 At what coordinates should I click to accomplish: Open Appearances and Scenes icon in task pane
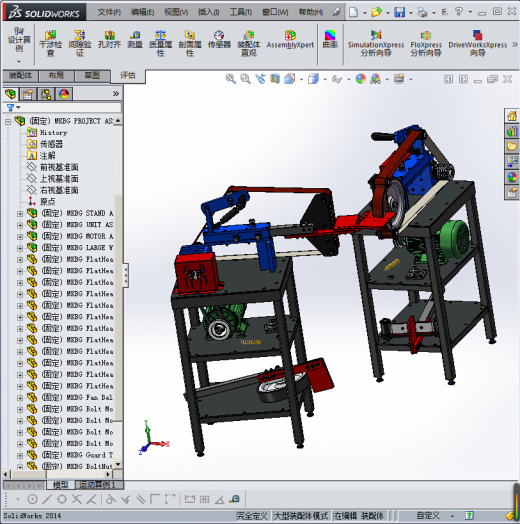512,177
